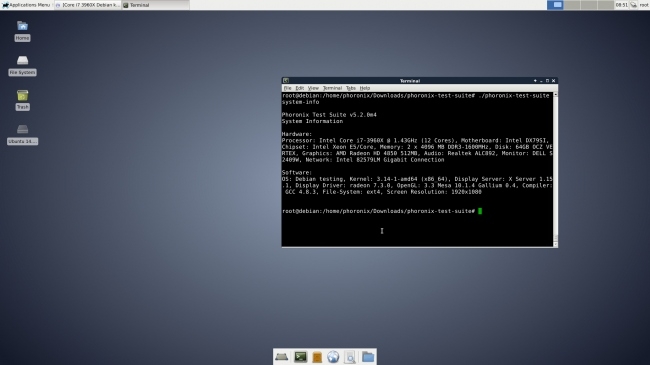Viewport: 650px width, 365px height.
Task: Click the terminal vertical scrollbar
Action: click(555, 170)
